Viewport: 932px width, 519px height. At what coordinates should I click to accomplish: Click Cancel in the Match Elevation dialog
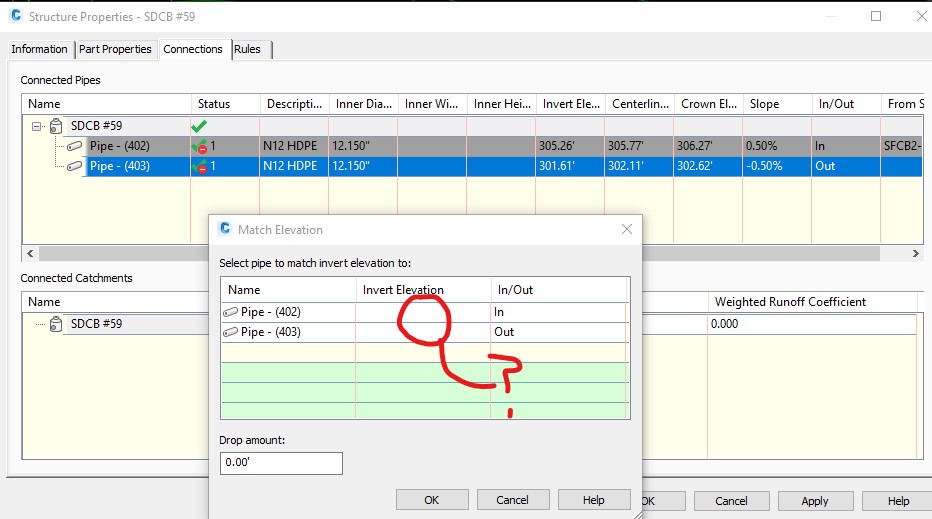point(512,500)
